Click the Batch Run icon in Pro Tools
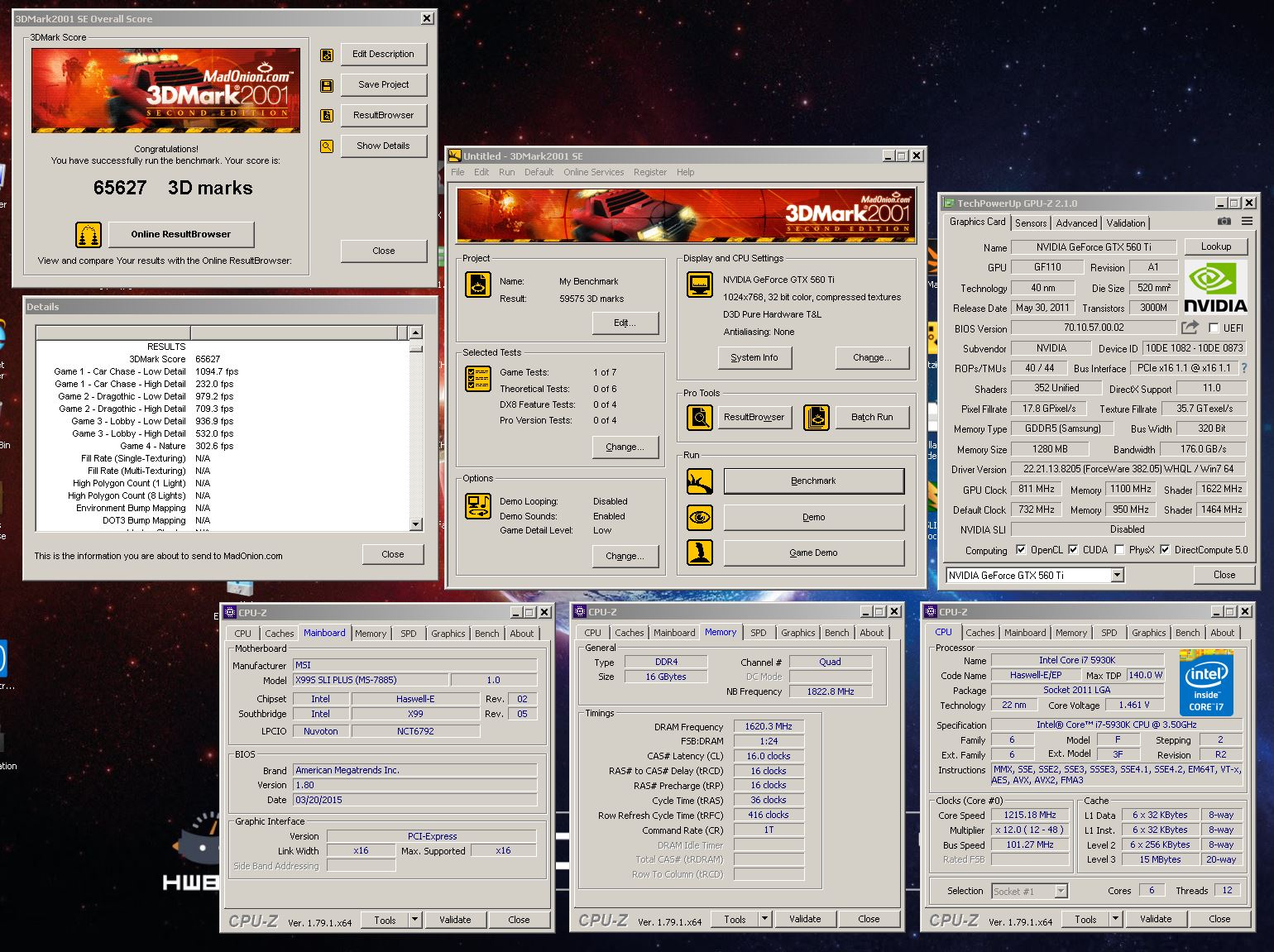 [x=817, y=417]
